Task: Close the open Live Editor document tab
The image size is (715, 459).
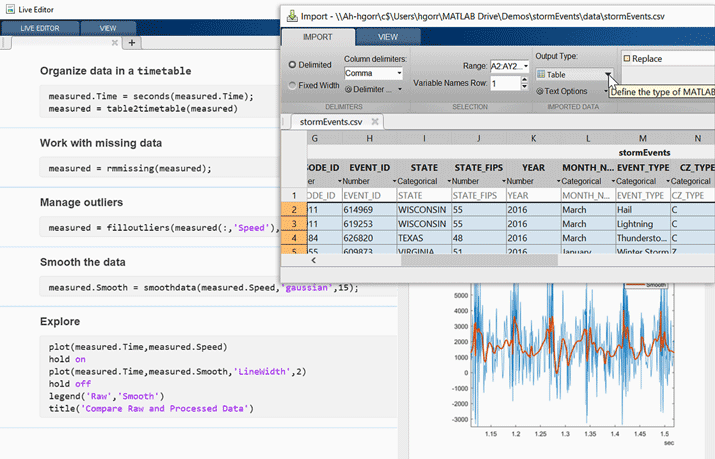Action: tap(117, 43)
